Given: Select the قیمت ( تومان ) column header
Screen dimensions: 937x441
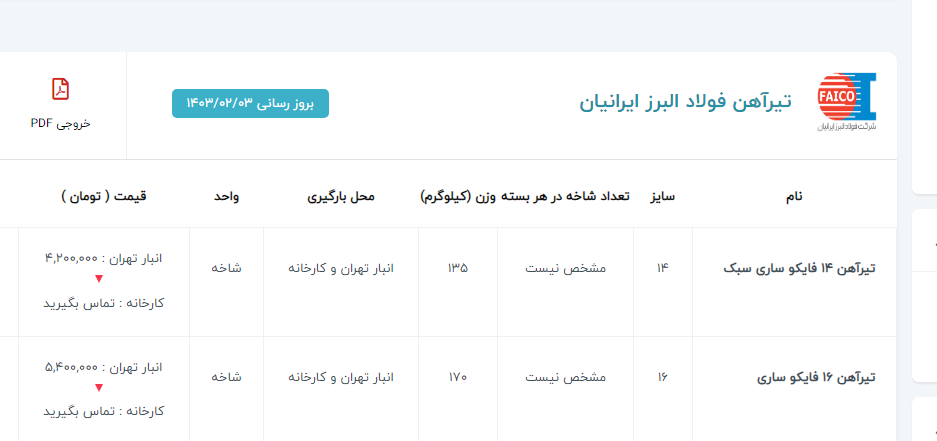Looking at the screenshot, I should (103, 196).
